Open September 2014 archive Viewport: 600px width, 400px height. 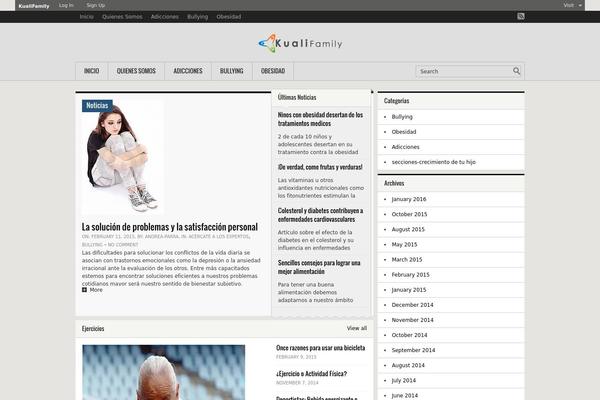click(x=413, y=350)
